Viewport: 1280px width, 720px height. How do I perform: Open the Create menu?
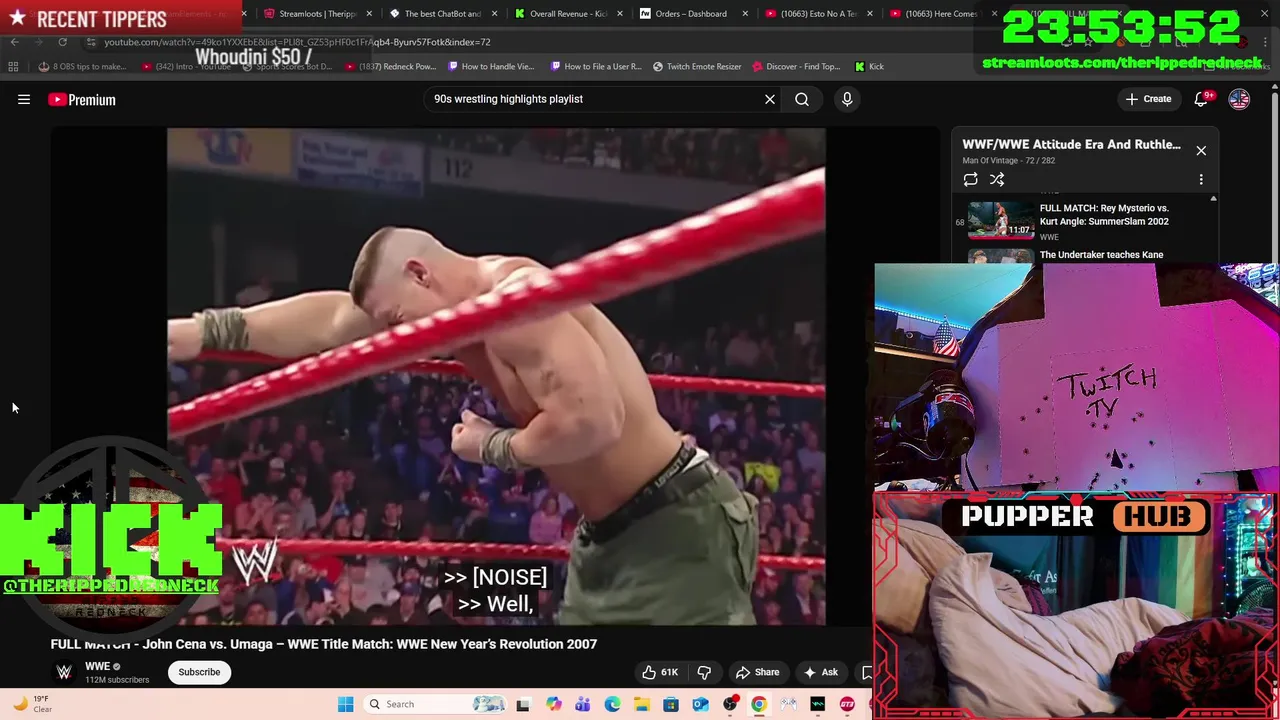pyautogui.click(x=1148, y=99)
